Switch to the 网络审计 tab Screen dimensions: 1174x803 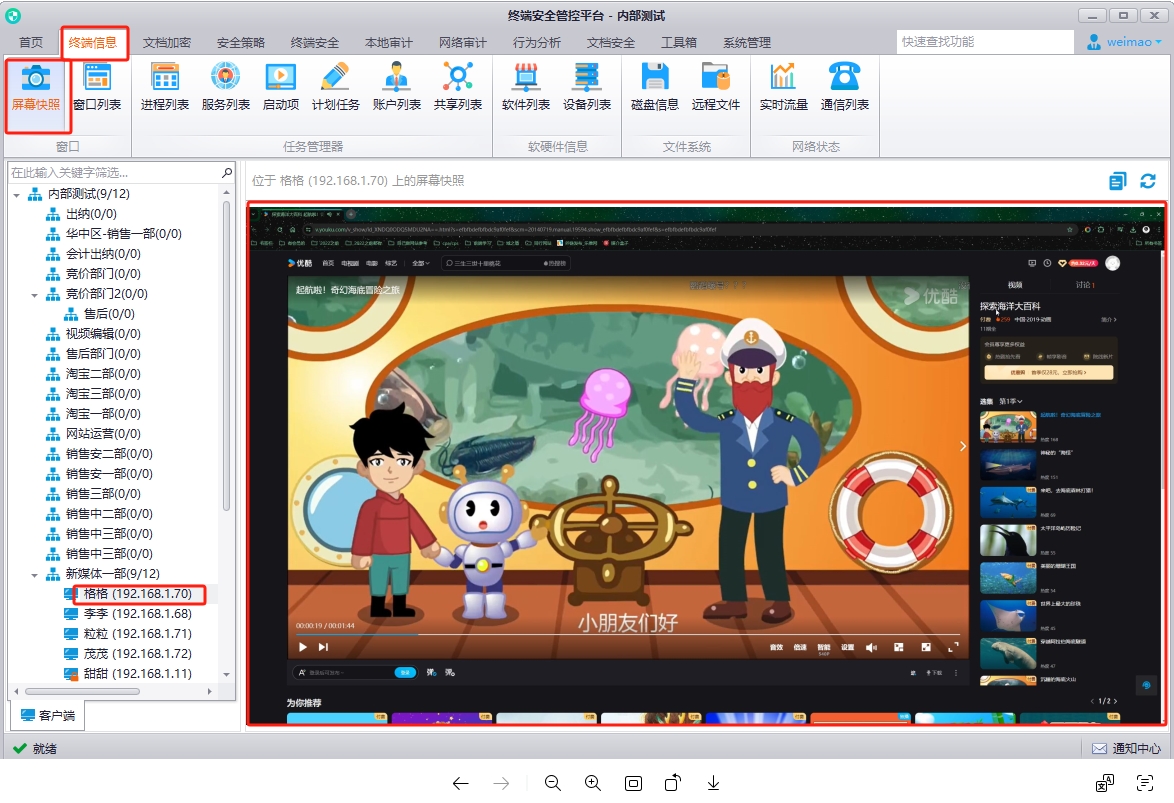click(463, 43)
